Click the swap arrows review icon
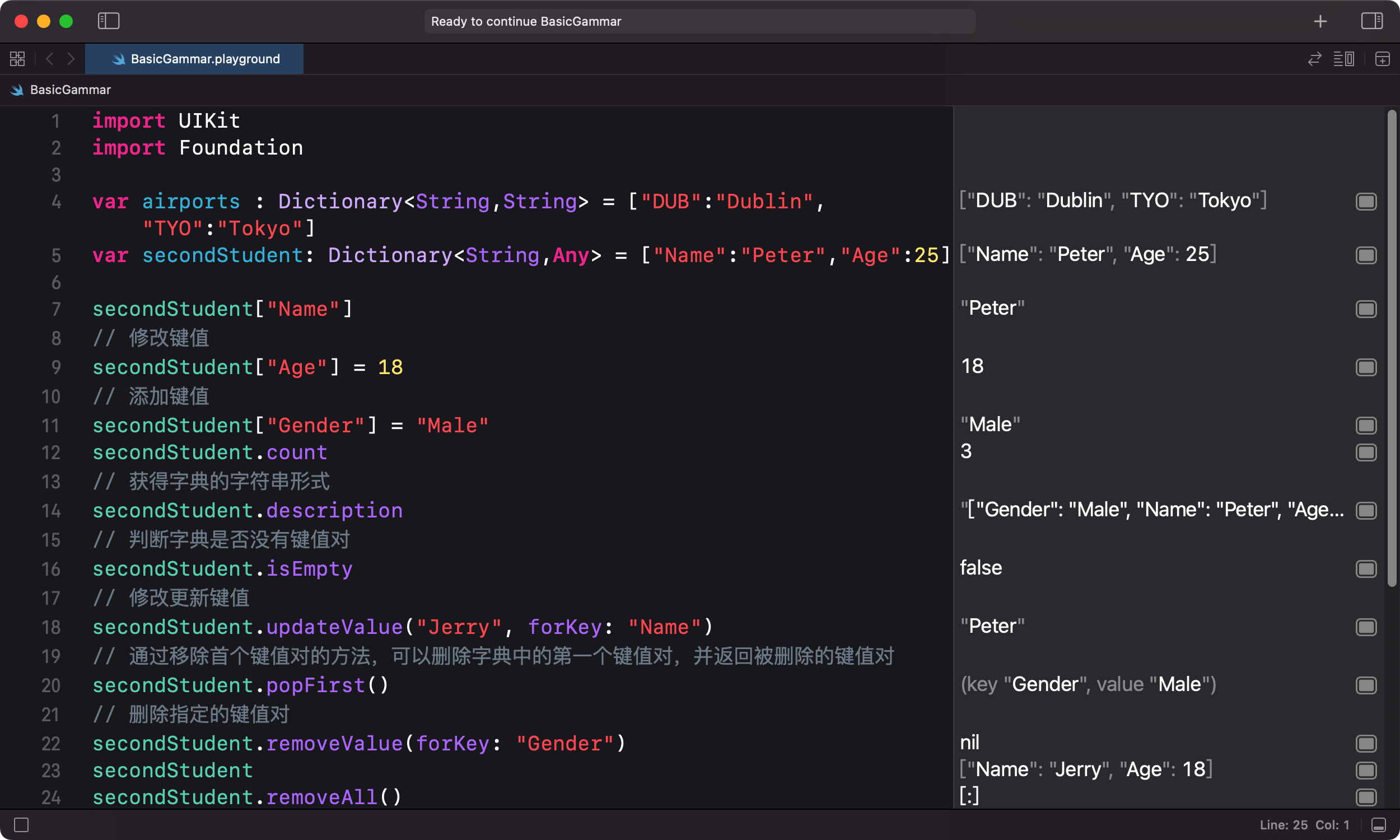This screenshot has height=840, width=1400. coord(1314,59)
